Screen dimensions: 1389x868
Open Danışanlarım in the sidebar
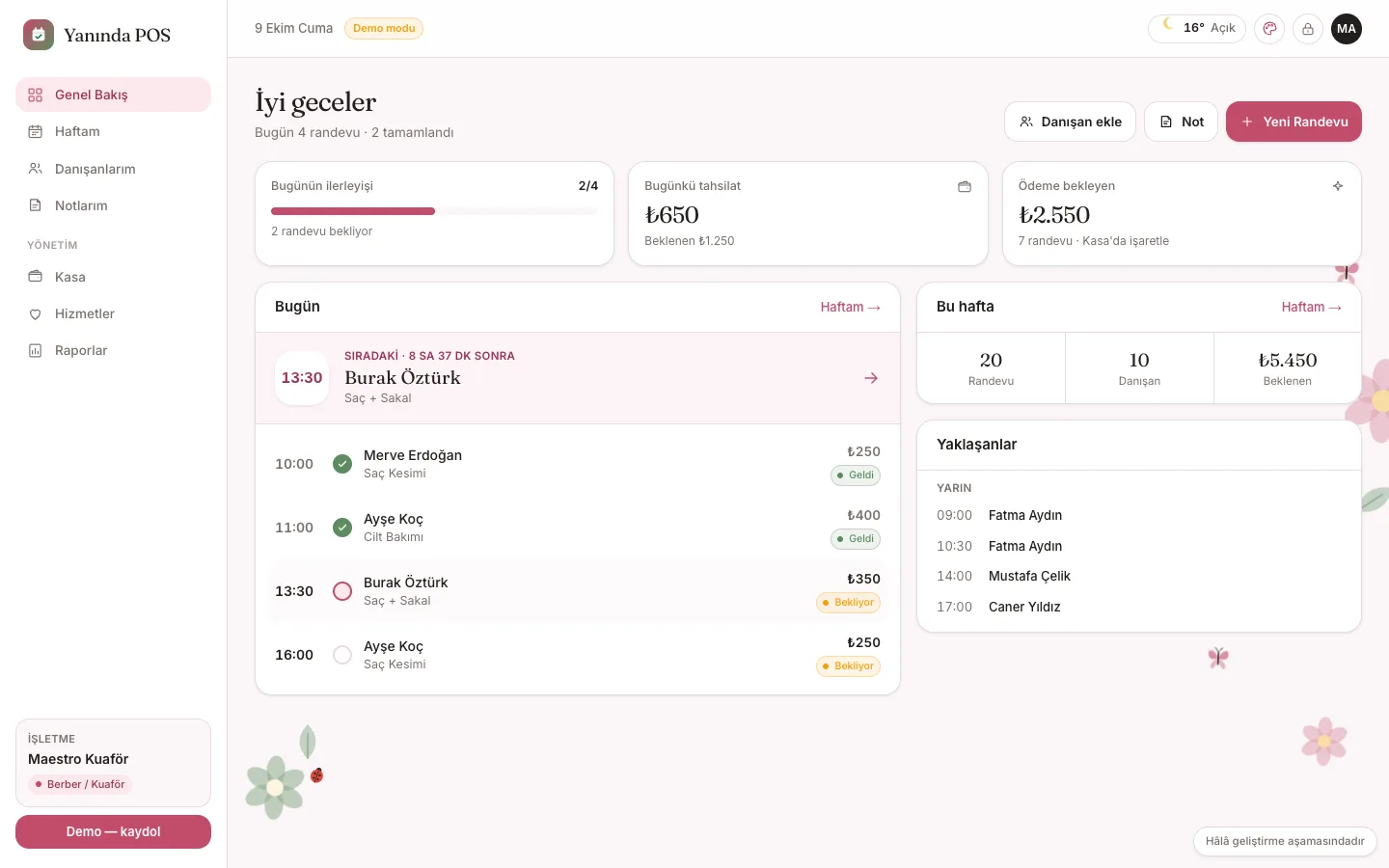pyautogui.click(x=113, y=169)
